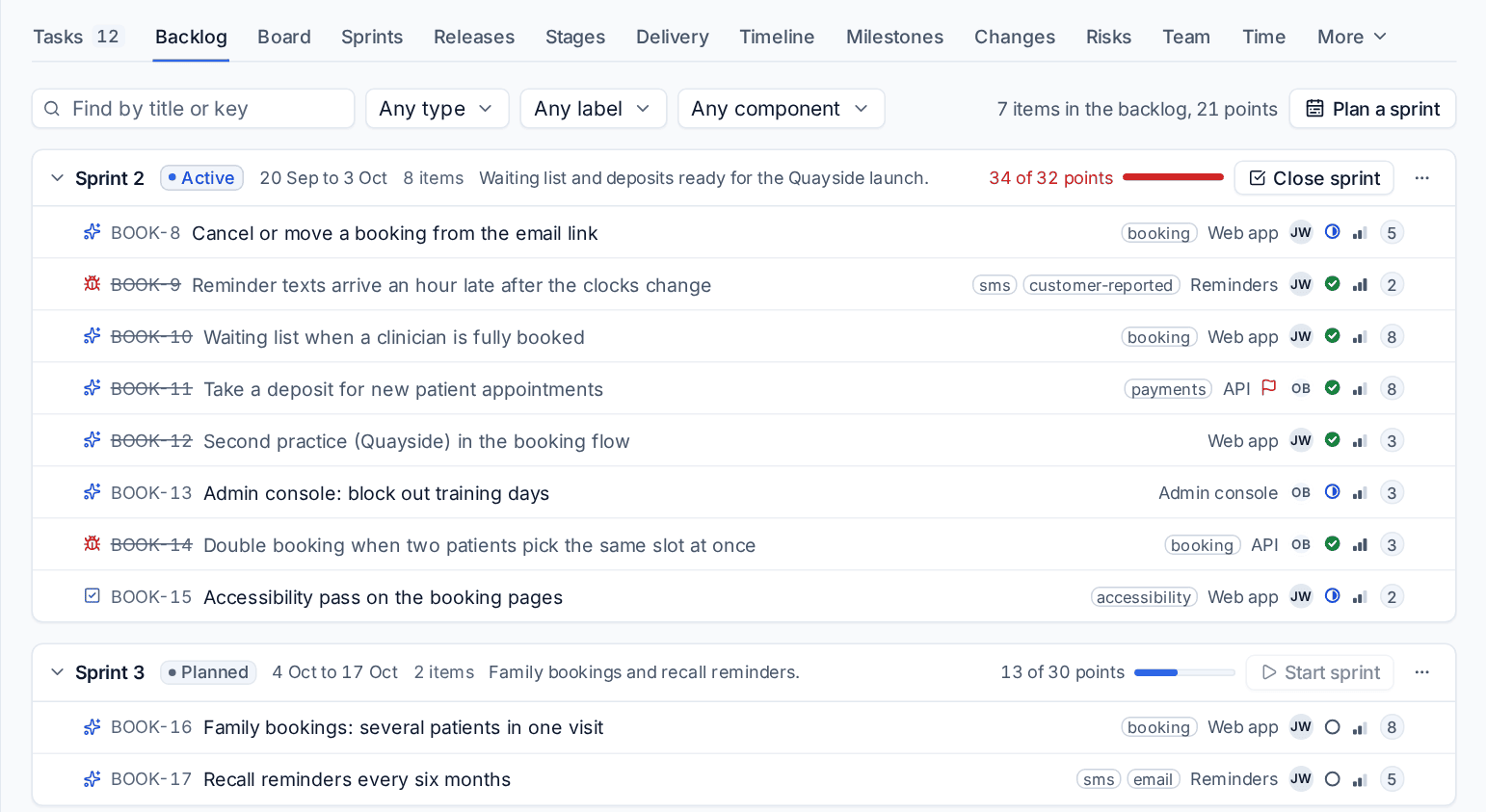Collapse the Sprint 2 section
The image size is (1486, 812).
57,178
